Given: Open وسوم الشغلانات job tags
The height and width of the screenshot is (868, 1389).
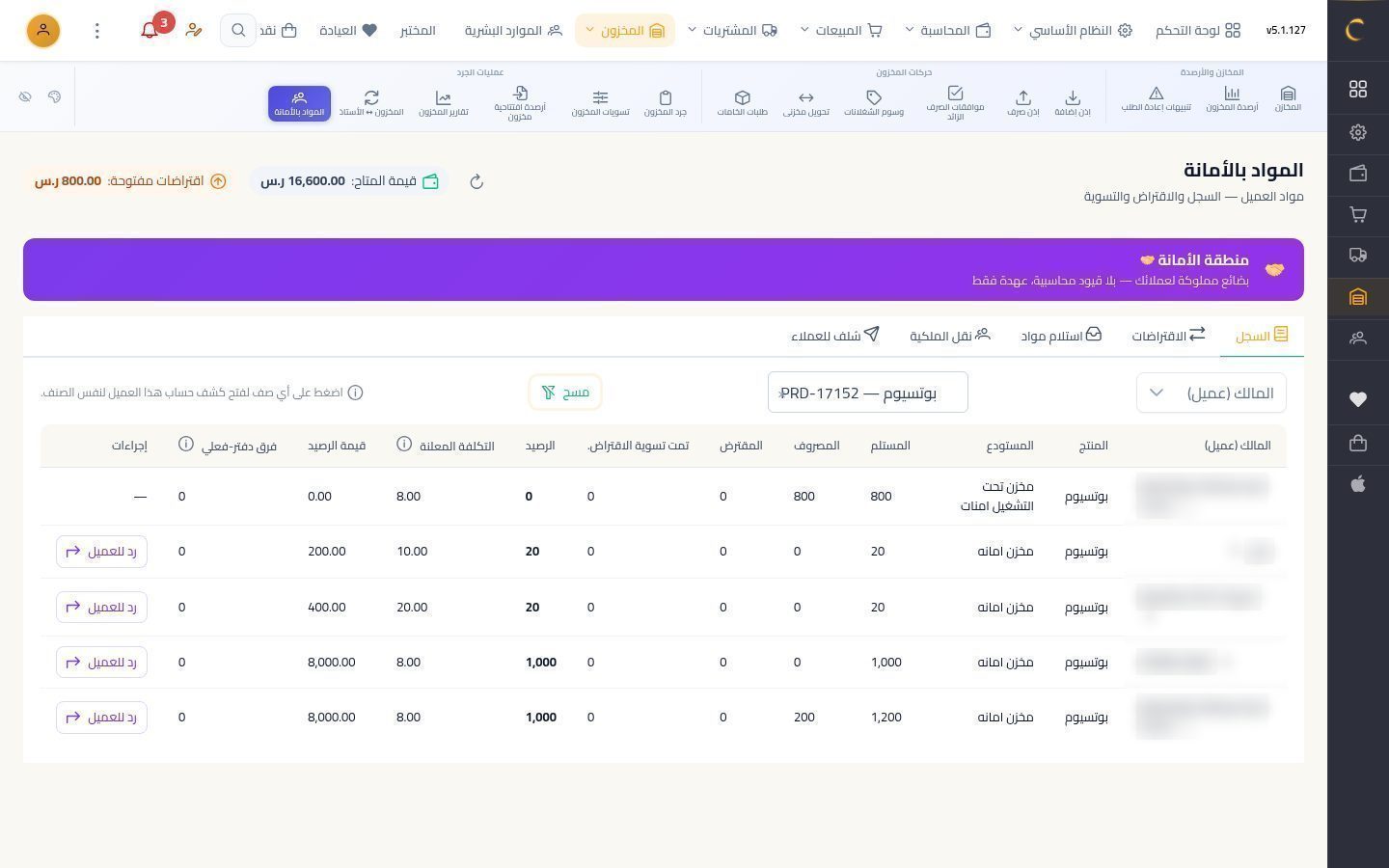Looking at the screenshot, I should coord(874,102).
